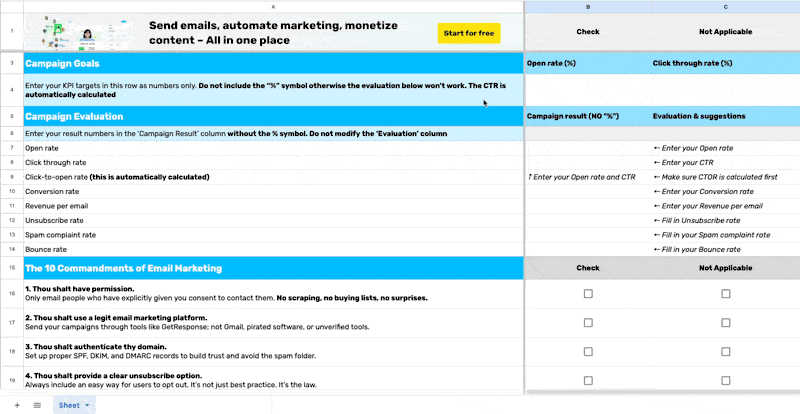
Task: Click the Start for free button
Action: tap(468, 33)
